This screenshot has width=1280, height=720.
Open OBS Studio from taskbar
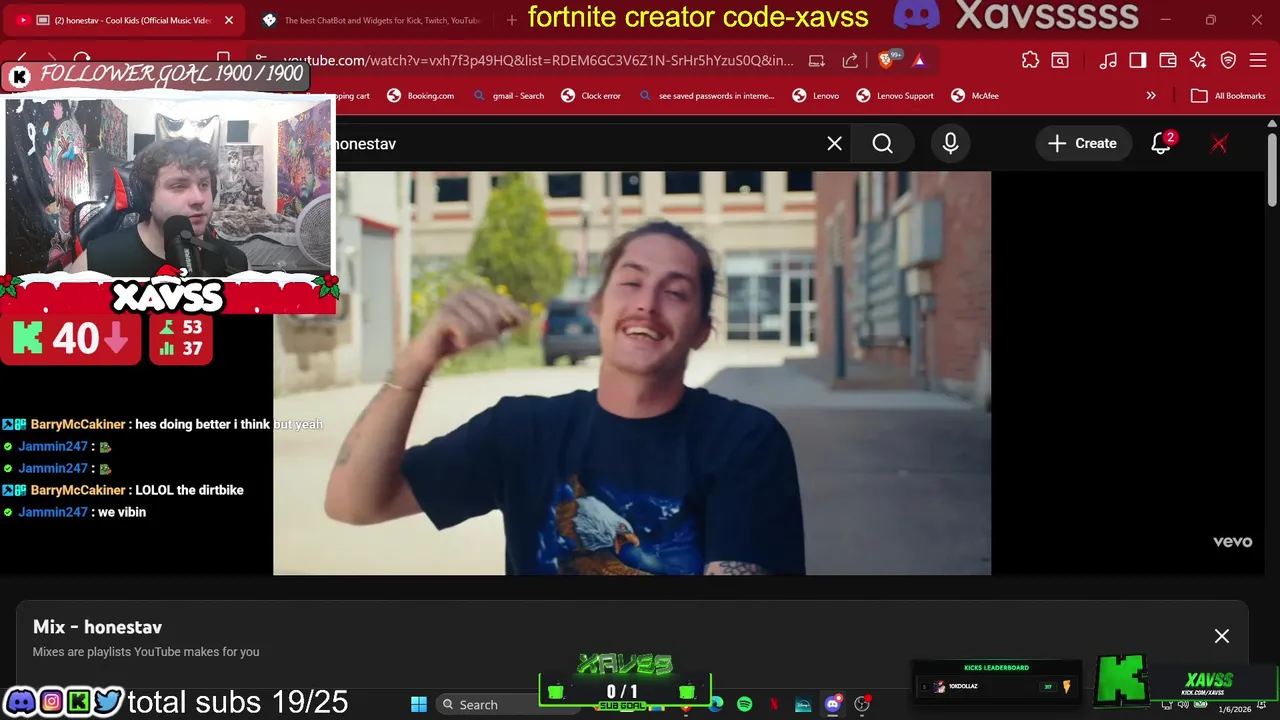click(x=862, y=704)
